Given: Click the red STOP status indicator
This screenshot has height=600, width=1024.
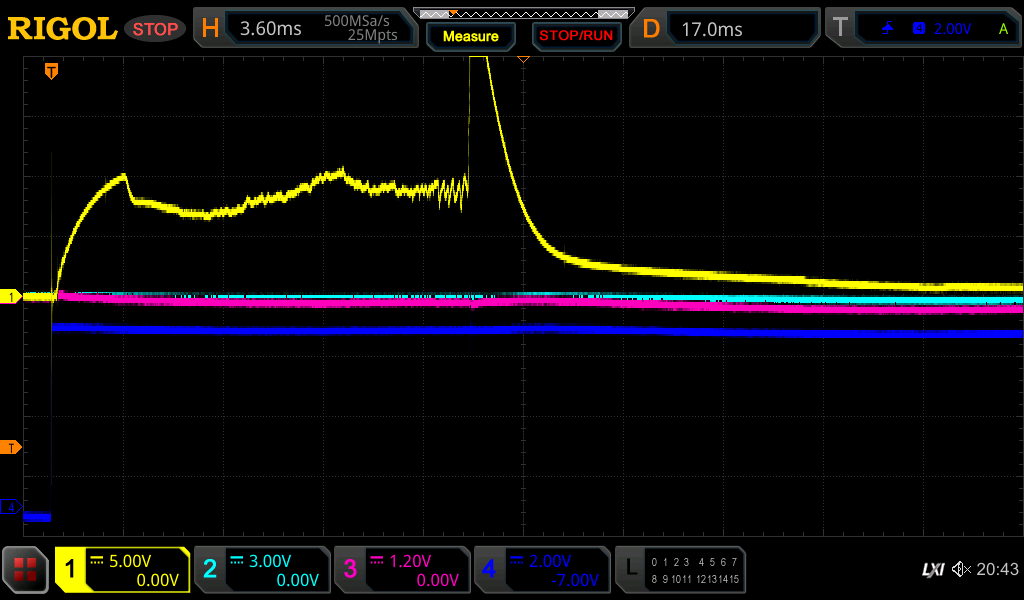Looking at the screenshot, I should (x=155, y=29).
